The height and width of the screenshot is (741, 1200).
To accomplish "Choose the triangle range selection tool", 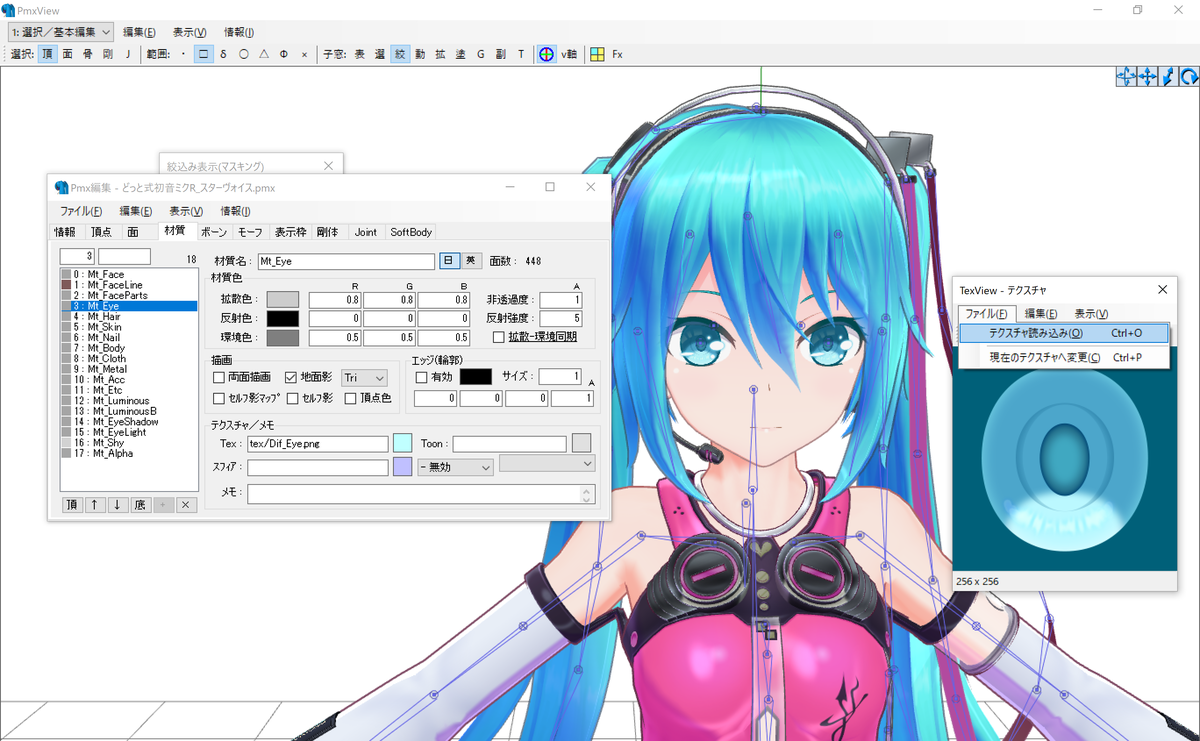I will point(264,54).
